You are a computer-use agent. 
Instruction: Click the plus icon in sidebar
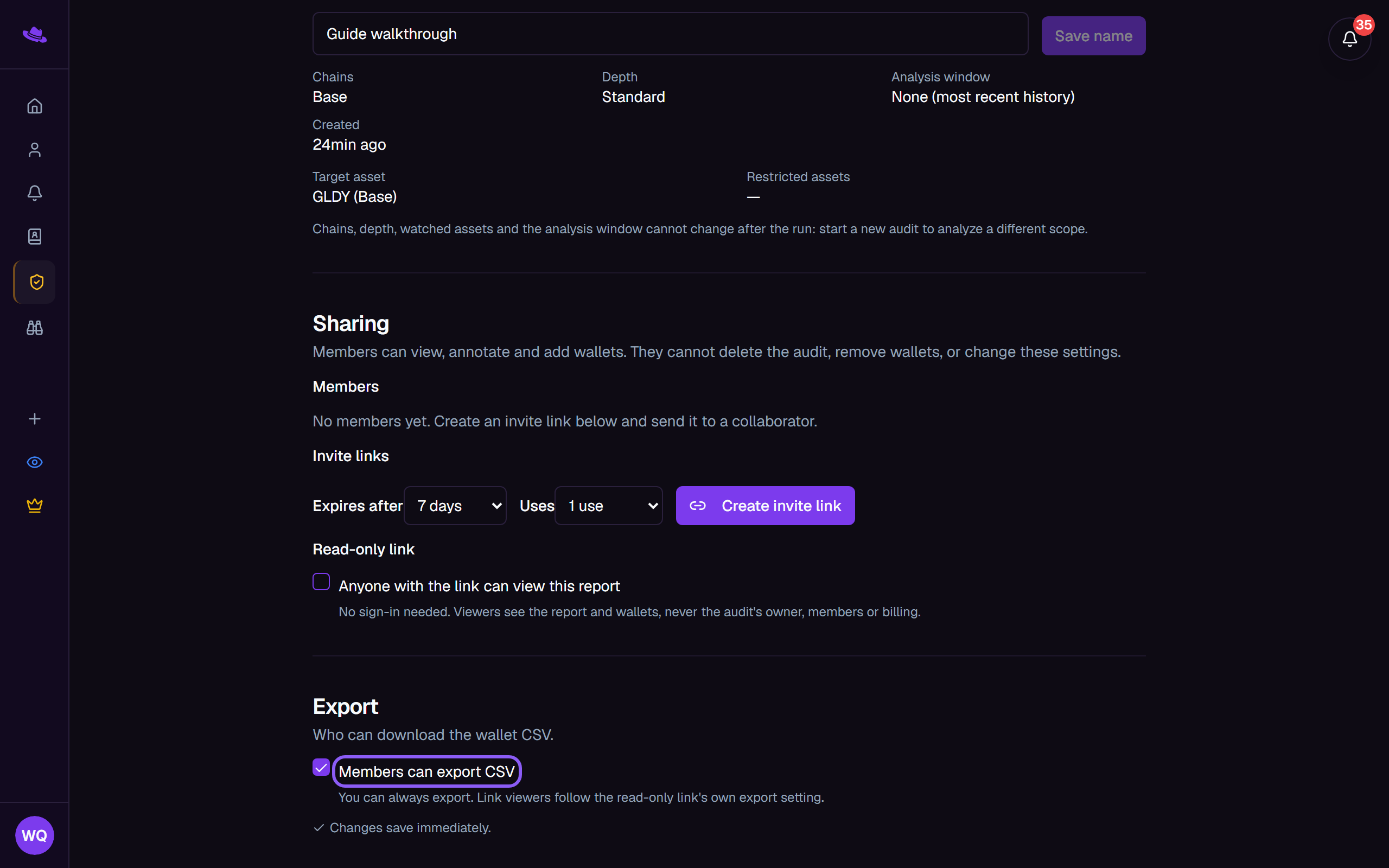pos(34,418)
